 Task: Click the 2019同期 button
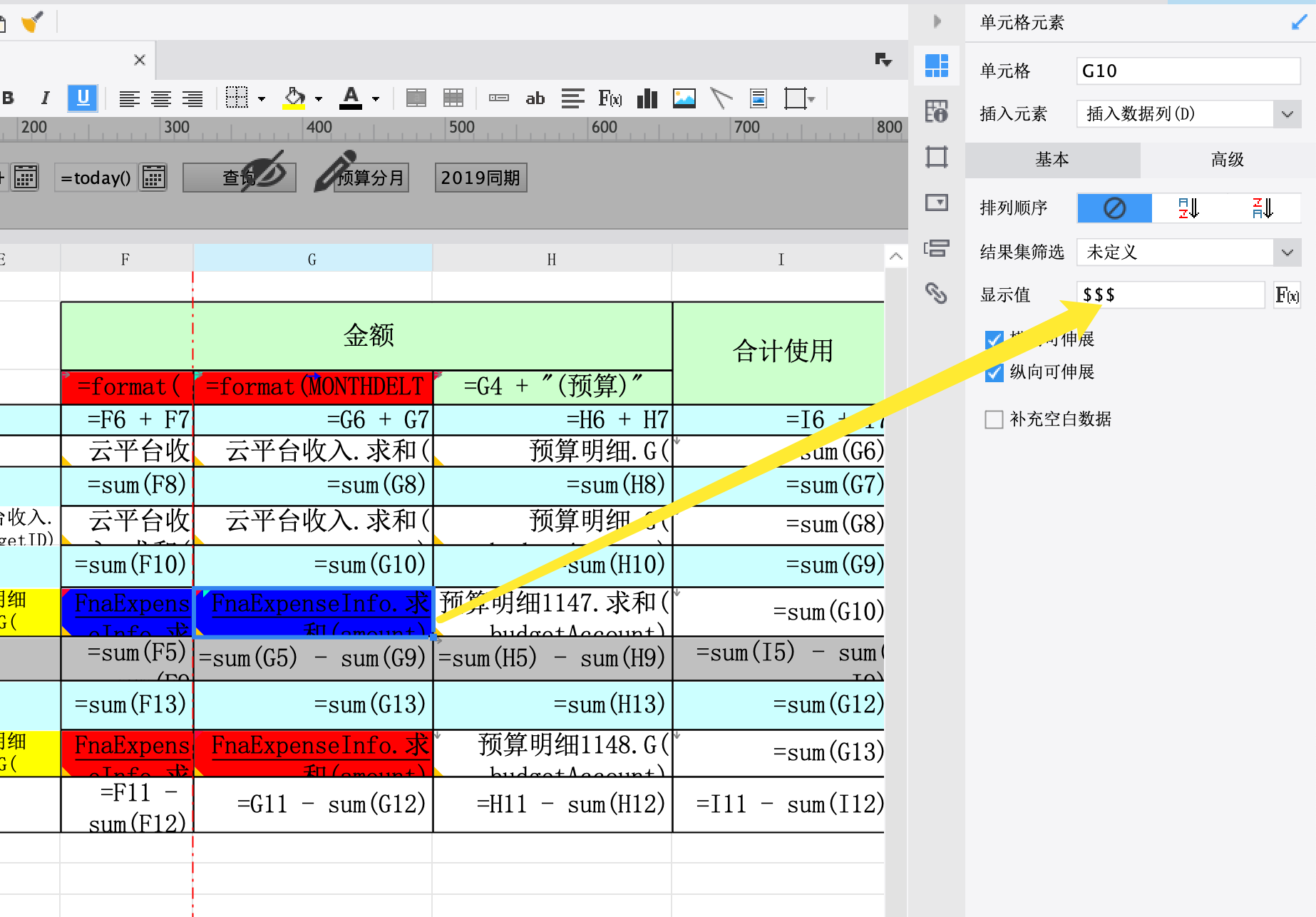480,178
